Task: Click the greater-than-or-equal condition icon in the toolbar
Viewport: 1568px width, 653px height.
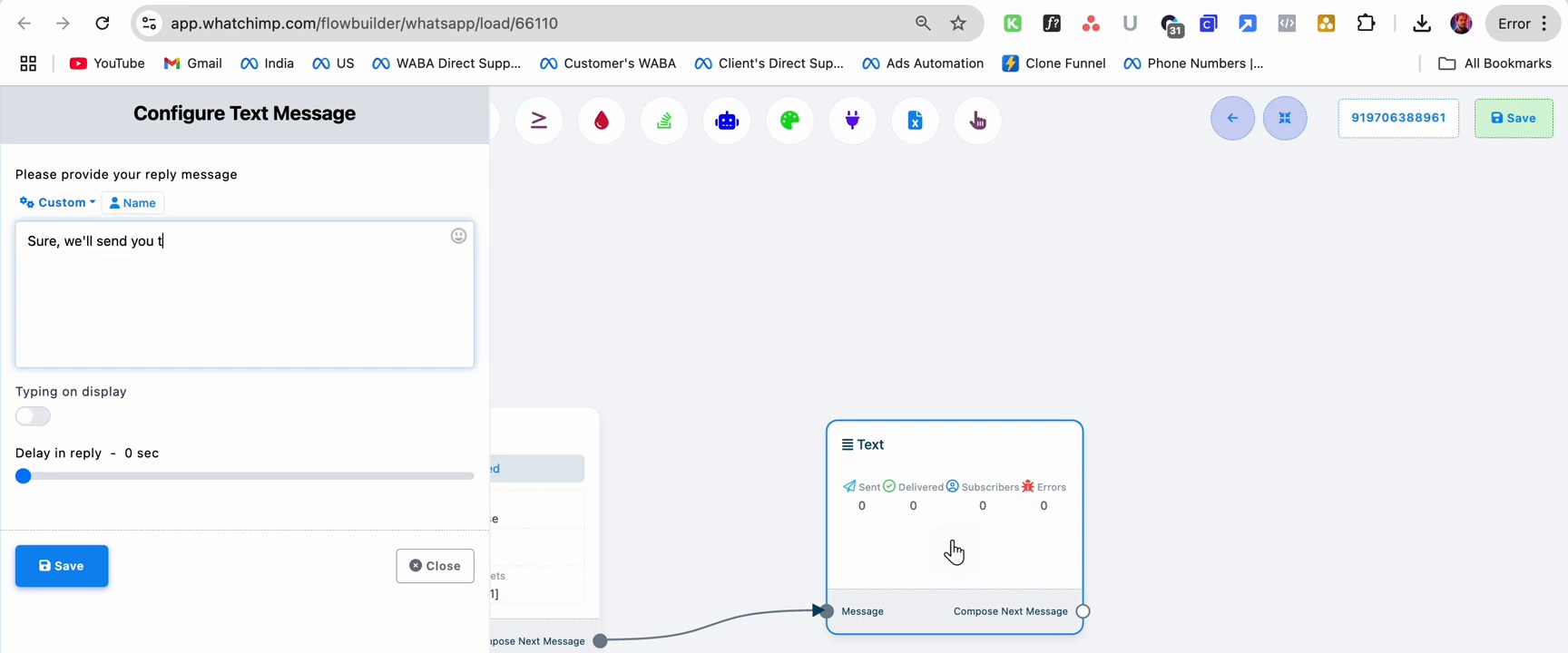Action: (x=539, y=120)
